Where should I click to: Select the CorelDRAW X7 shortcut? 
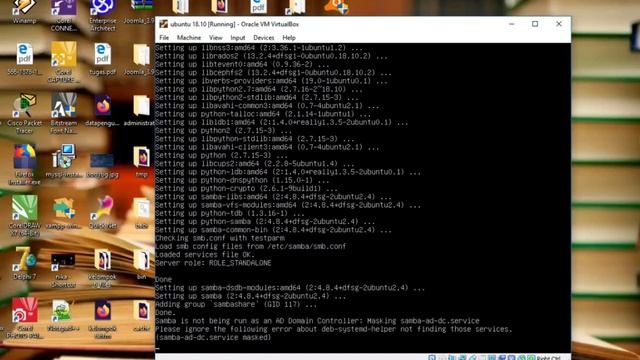point(24,216)
